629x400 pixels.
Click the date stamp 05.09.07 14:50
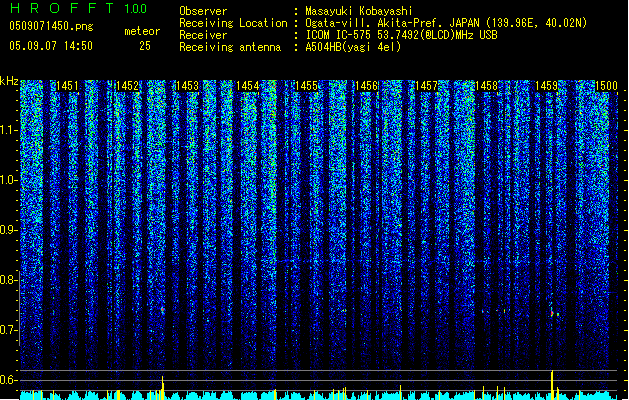click(x=51, y=46)
